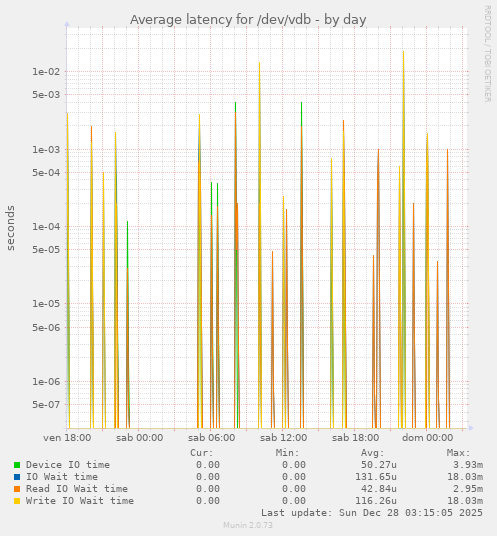497x536 pixels.
Task: Click the 'Munin 2.0.73' footer text
Action: [x=248, y=525]
